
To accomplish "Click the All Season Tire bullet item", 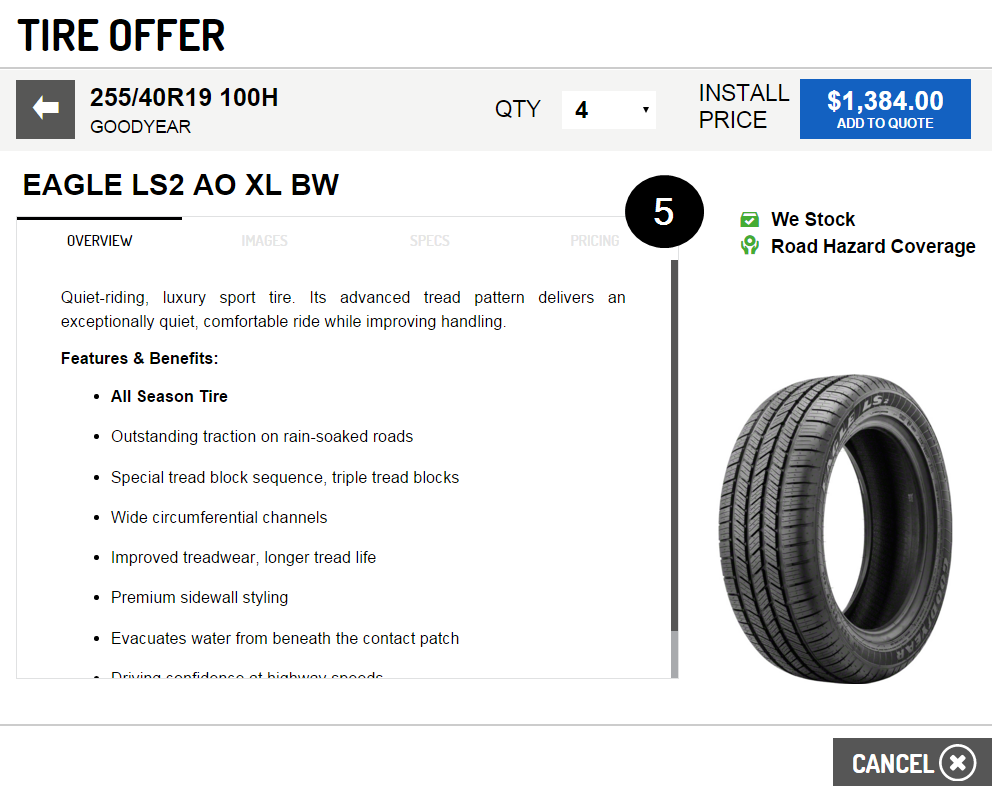I will pos(169,397).
